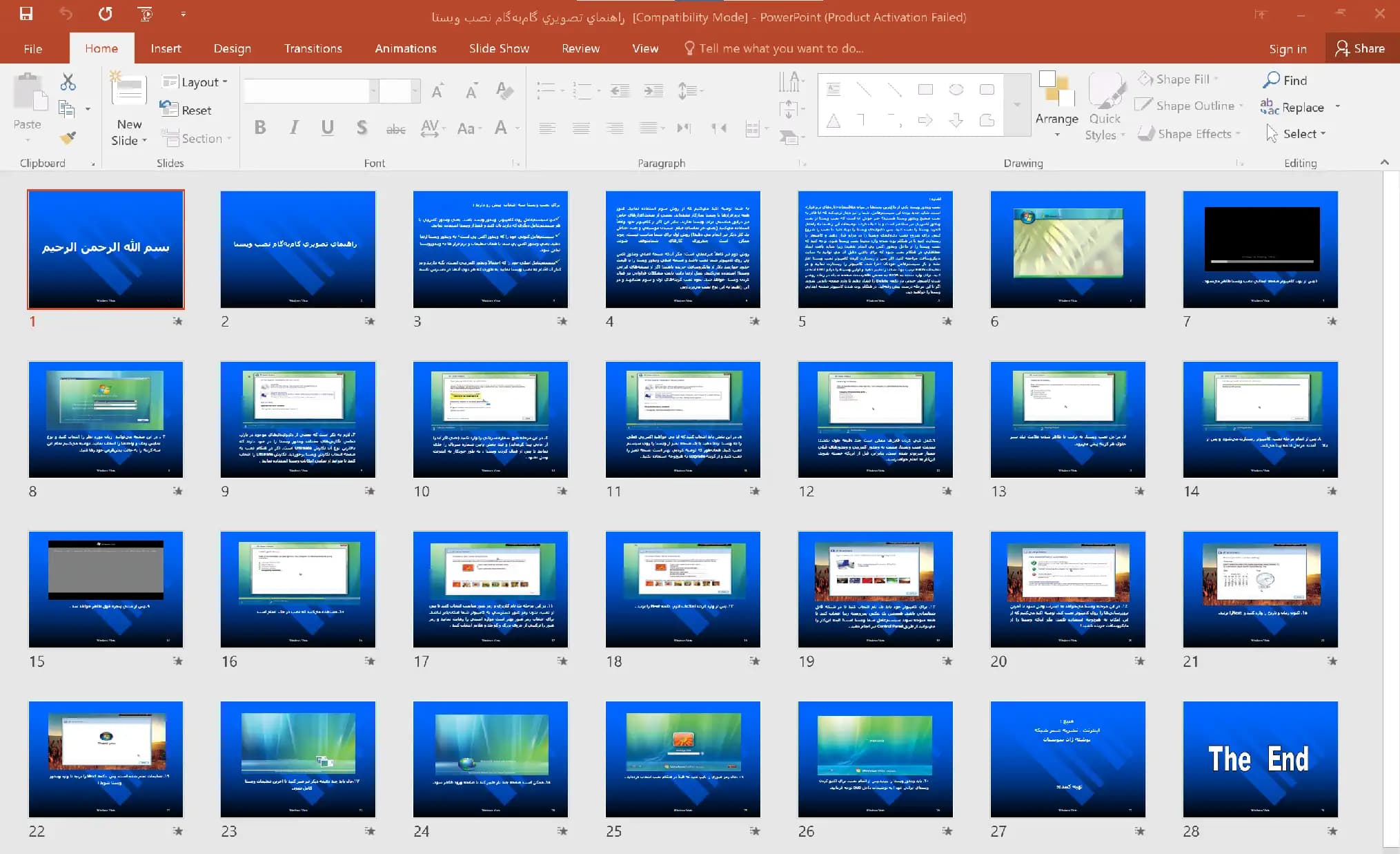Viewport: 1400px width, 854px height.
Task: Select the Format Painter brush icon
Action: tap(68, 137)
